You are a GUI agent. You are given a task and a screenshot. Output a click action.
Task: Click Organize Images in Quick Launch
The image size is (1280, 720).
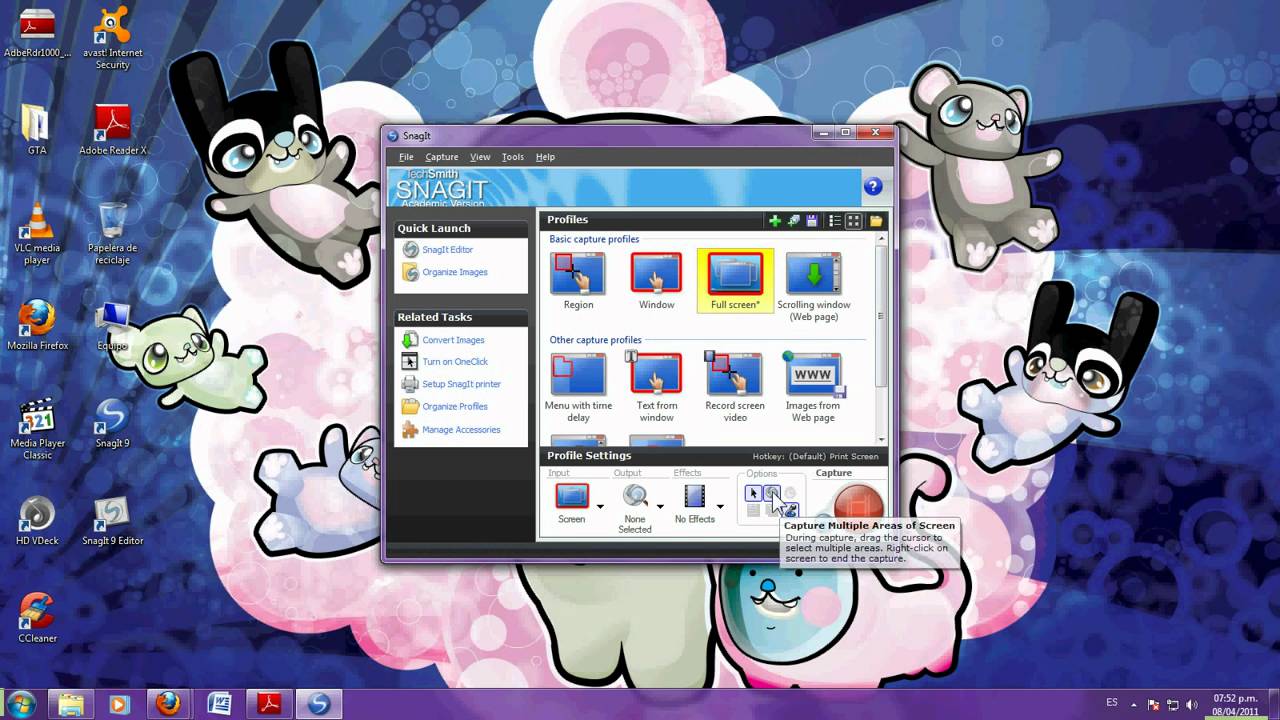445,272
